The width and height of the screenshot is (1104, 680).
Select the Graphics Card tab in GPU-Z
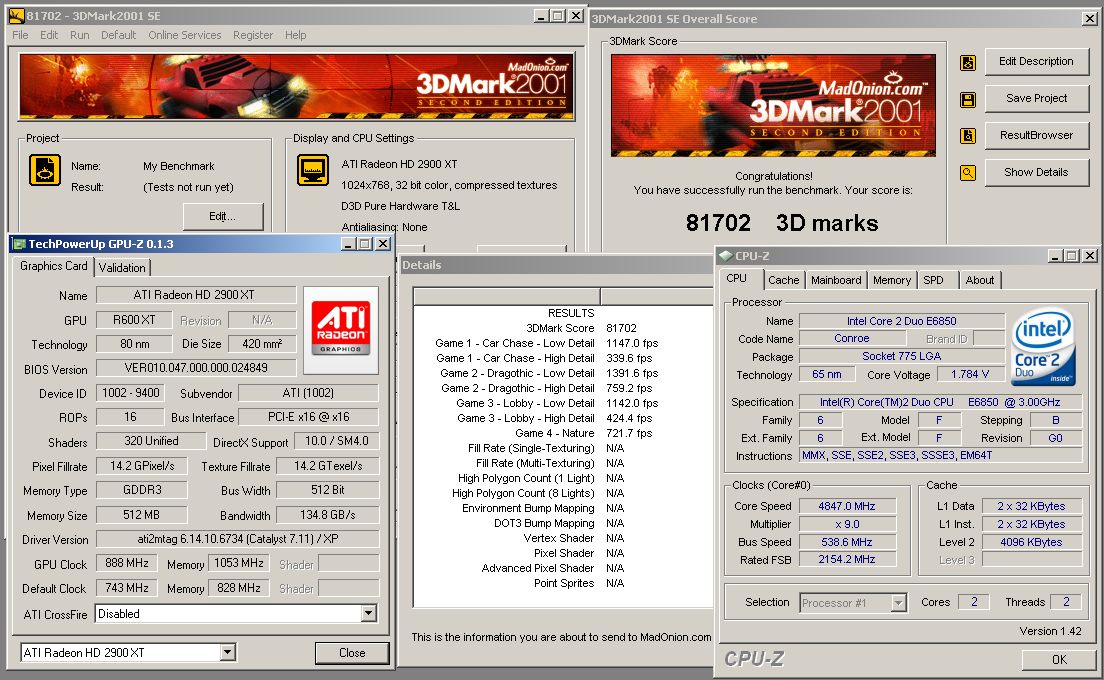(x=54, y=266)
